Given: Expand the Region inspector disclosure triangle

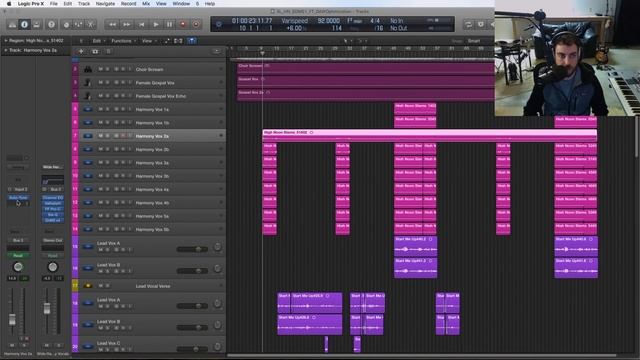Looking at the screenshot, I should (6, 41).
